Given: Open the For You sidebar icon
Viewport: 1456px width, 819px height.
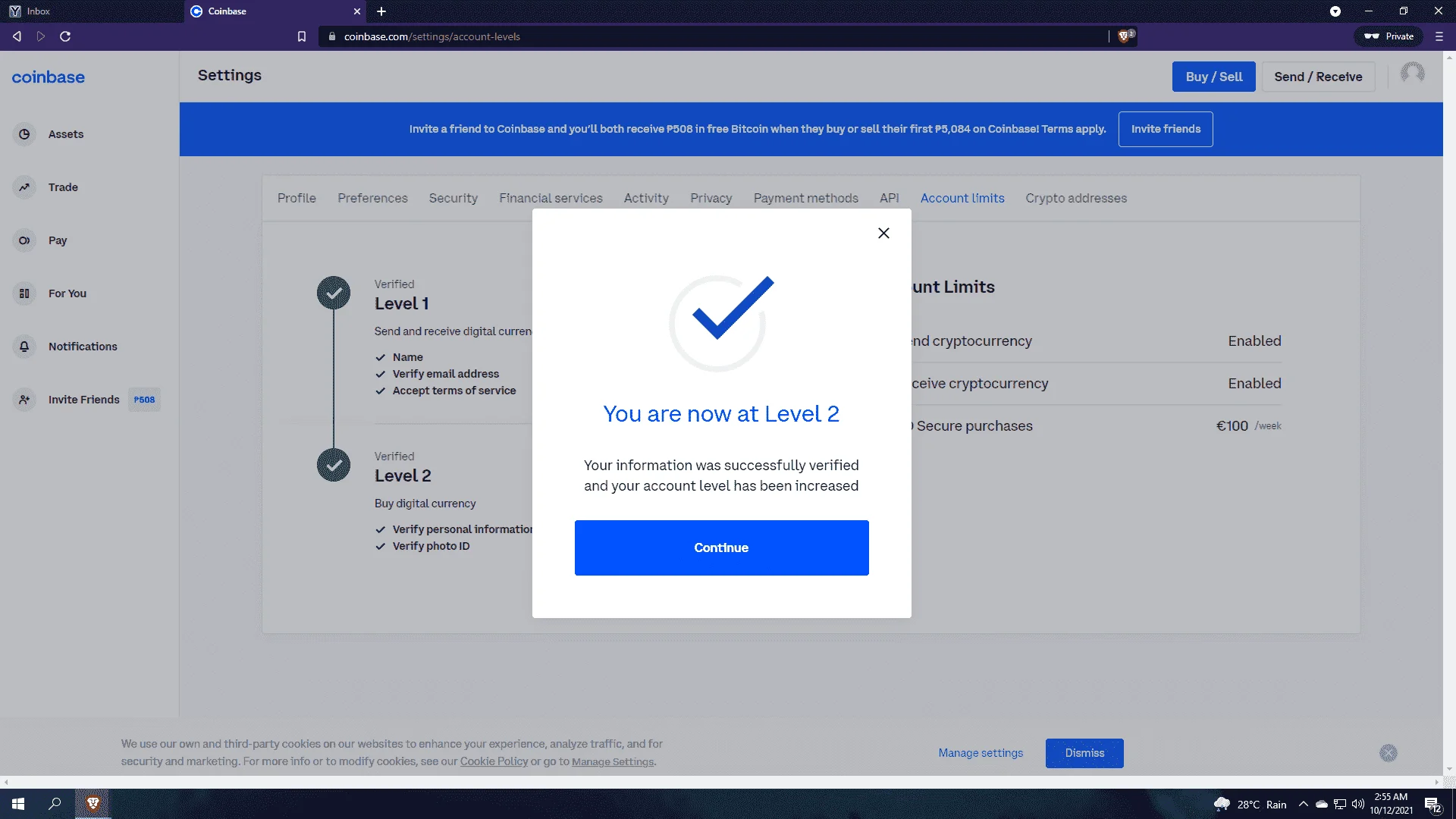Looking at the screenshot, I should 24,293.
